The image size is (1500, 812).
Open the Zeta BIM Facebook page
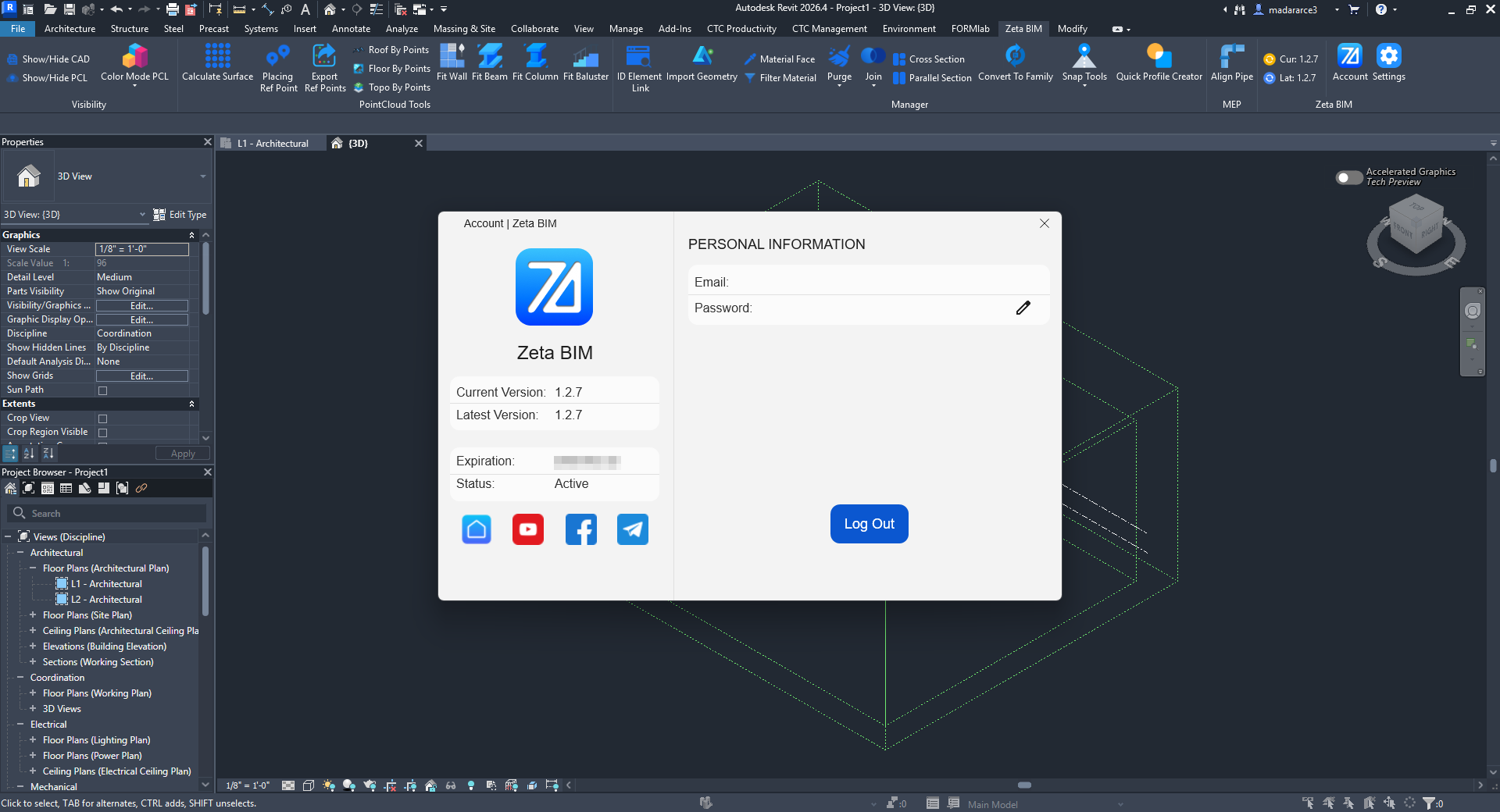click(580, 529)
